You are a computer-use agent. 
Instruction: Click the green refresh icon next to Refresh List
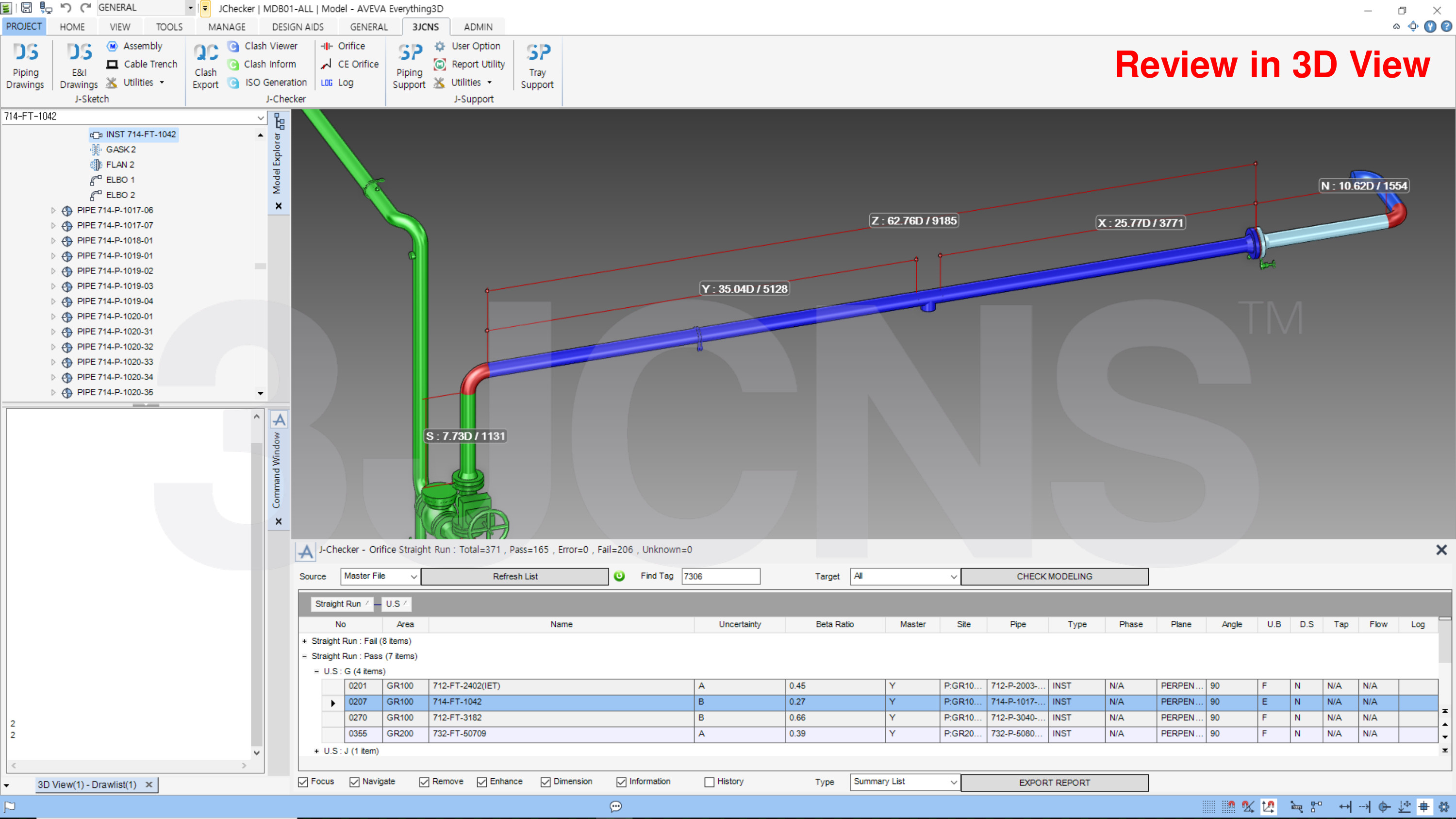tap(619, 576)
